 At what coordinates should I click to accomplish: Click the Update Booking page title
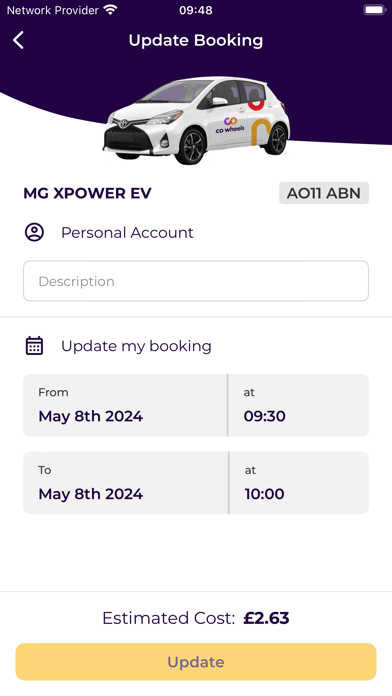click(196, 40)
